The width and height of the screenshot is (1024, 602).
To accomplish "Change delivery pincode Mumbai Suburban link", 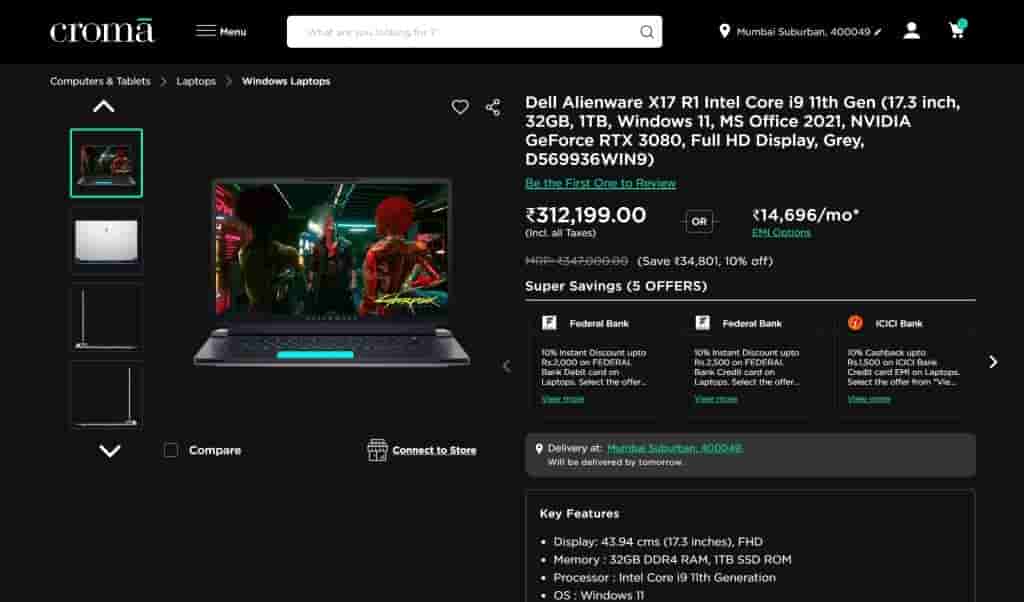I will coord(675,448).
